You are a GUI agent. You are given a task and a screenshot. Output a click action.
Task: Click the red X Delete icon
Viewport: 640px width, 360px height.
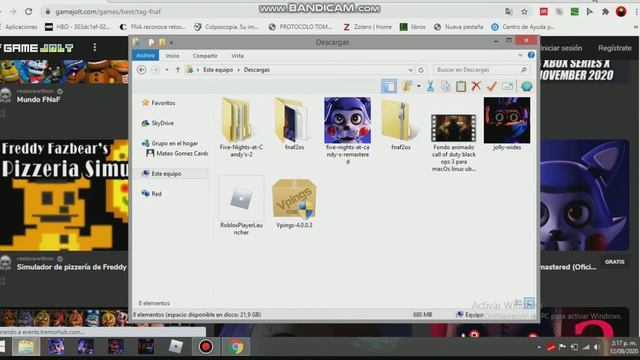pos(476,86)
